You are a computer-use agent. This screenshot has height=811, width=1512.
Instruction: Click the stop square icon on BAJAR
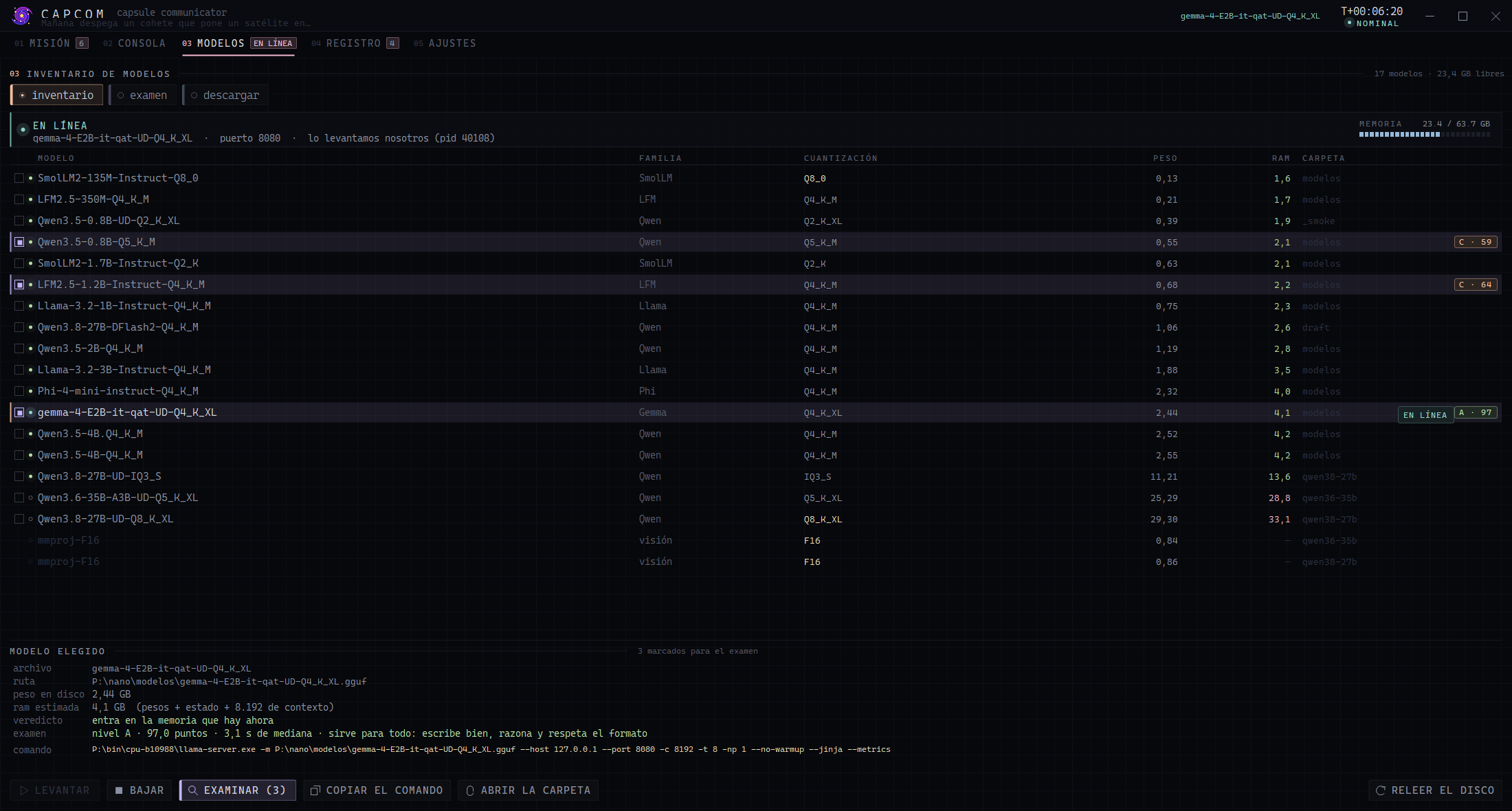click(119, 790)
